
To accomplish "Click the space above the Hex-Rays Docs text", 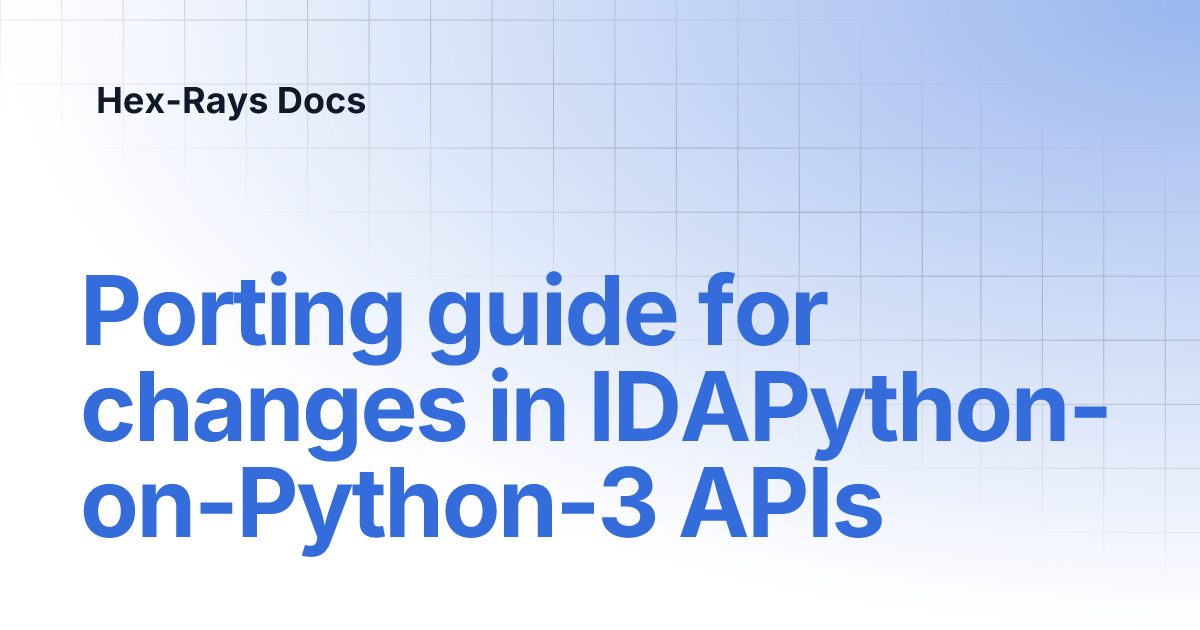I will (231, 45).
